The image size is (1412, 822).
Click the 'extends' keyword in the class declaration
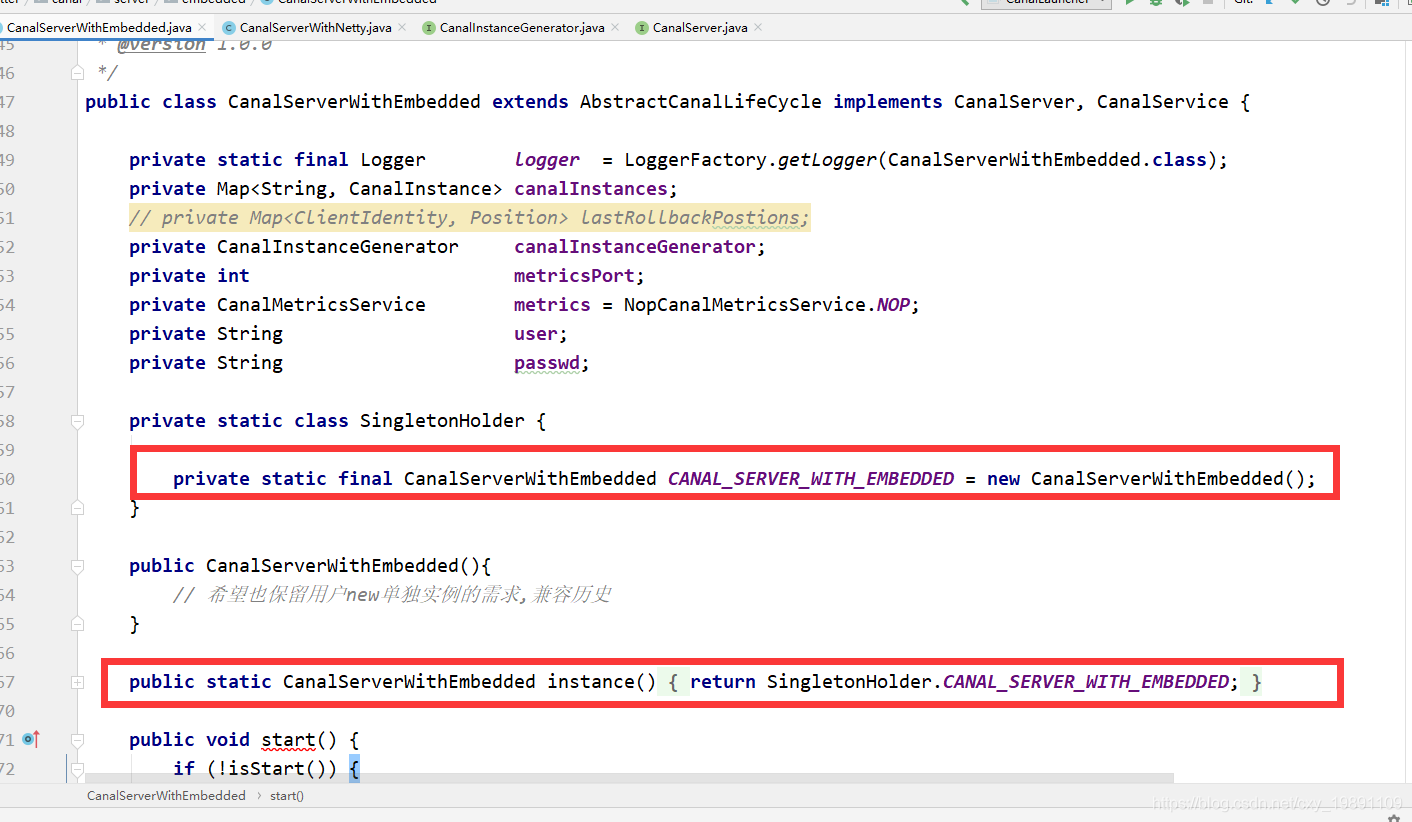[x=530, y=102]
